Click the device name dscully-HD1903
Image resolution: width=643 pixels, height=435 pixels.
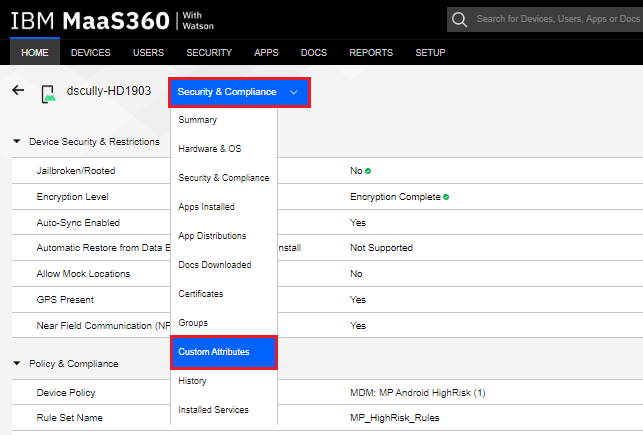pyautogui.click(x=109, y=91)
